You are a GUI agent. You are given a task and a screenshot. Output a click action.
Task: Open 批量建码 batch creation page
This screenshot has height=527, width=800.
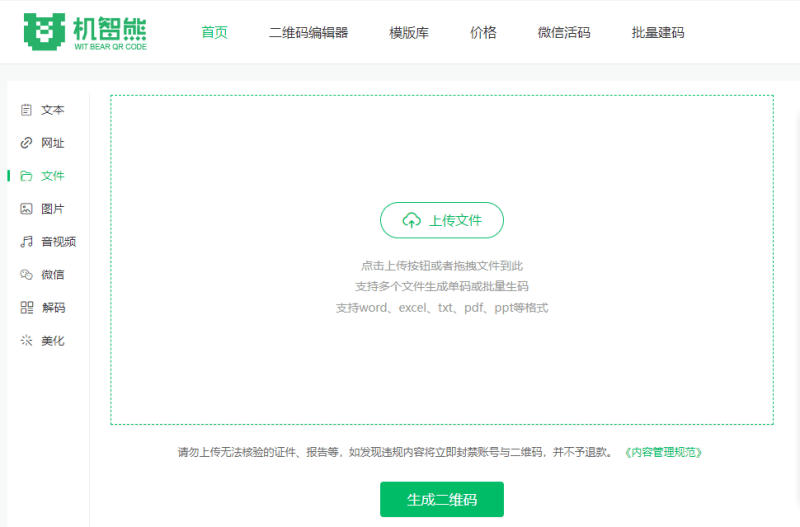click(658, 33)
